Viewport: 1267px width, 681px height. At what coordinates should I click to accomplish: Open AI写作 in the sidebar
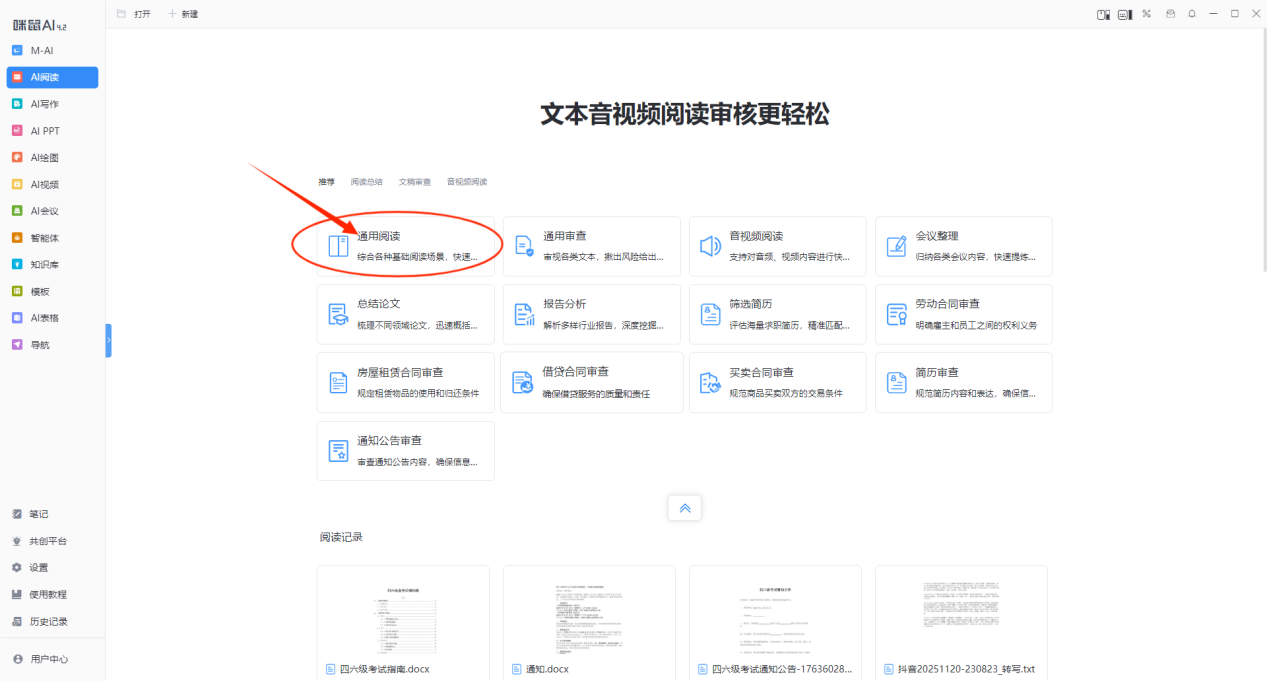[44, 104]
